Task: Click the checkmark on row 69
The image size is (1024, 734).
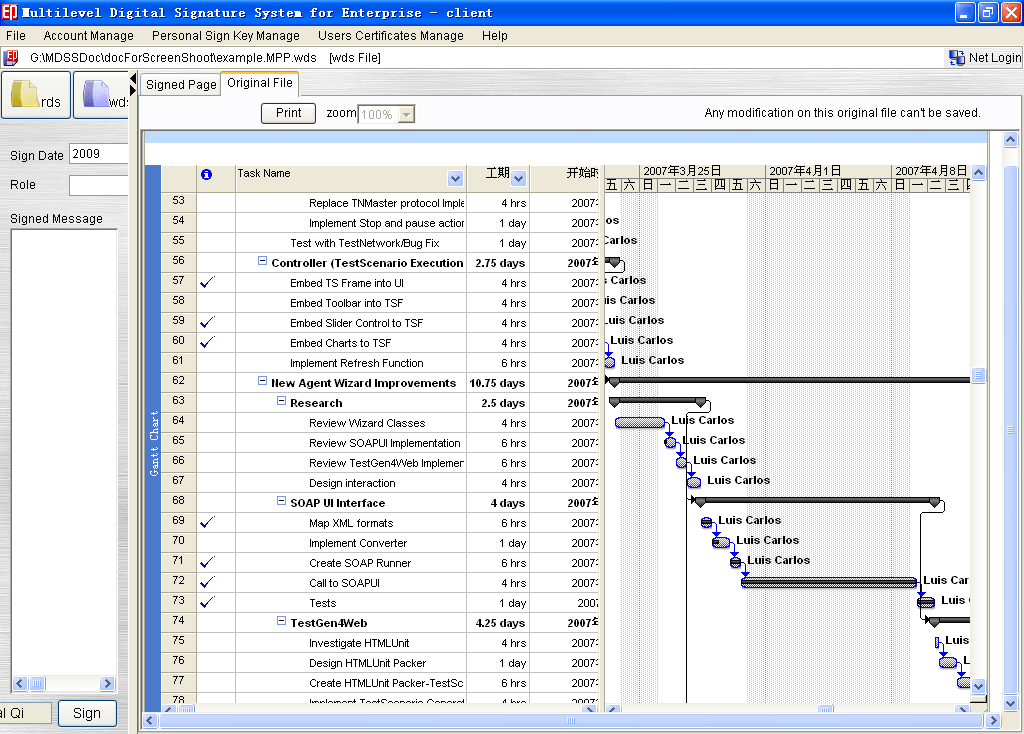Action: [x=207, y=522]
